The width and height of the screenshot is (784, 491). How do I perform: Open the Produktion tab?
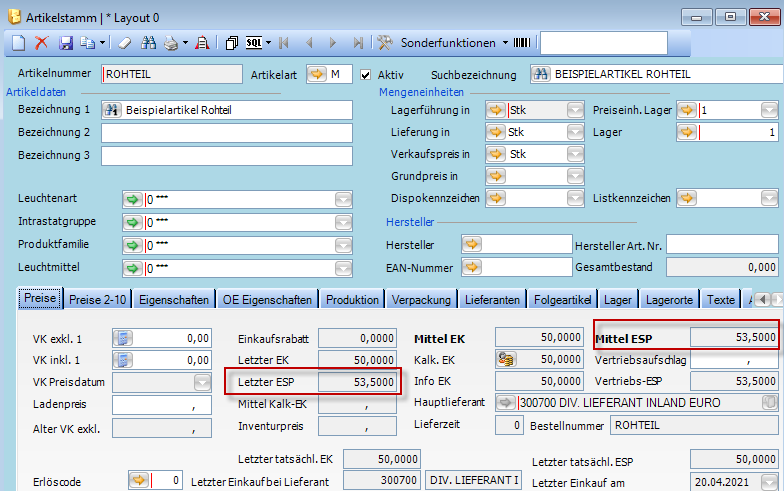coord(352,299)
